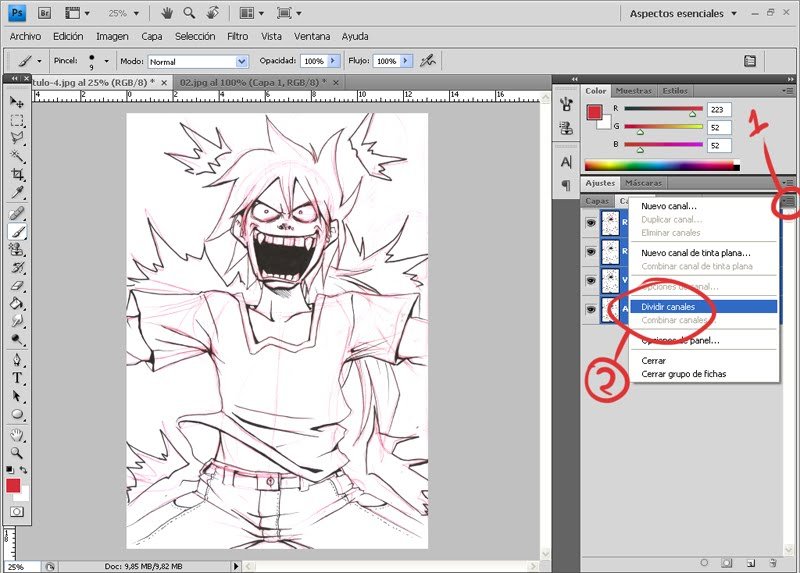The image size is (800, 573).
Task: Open the Opacidad slider arrow
Action: pyautogui.click(x=332, y=61)
